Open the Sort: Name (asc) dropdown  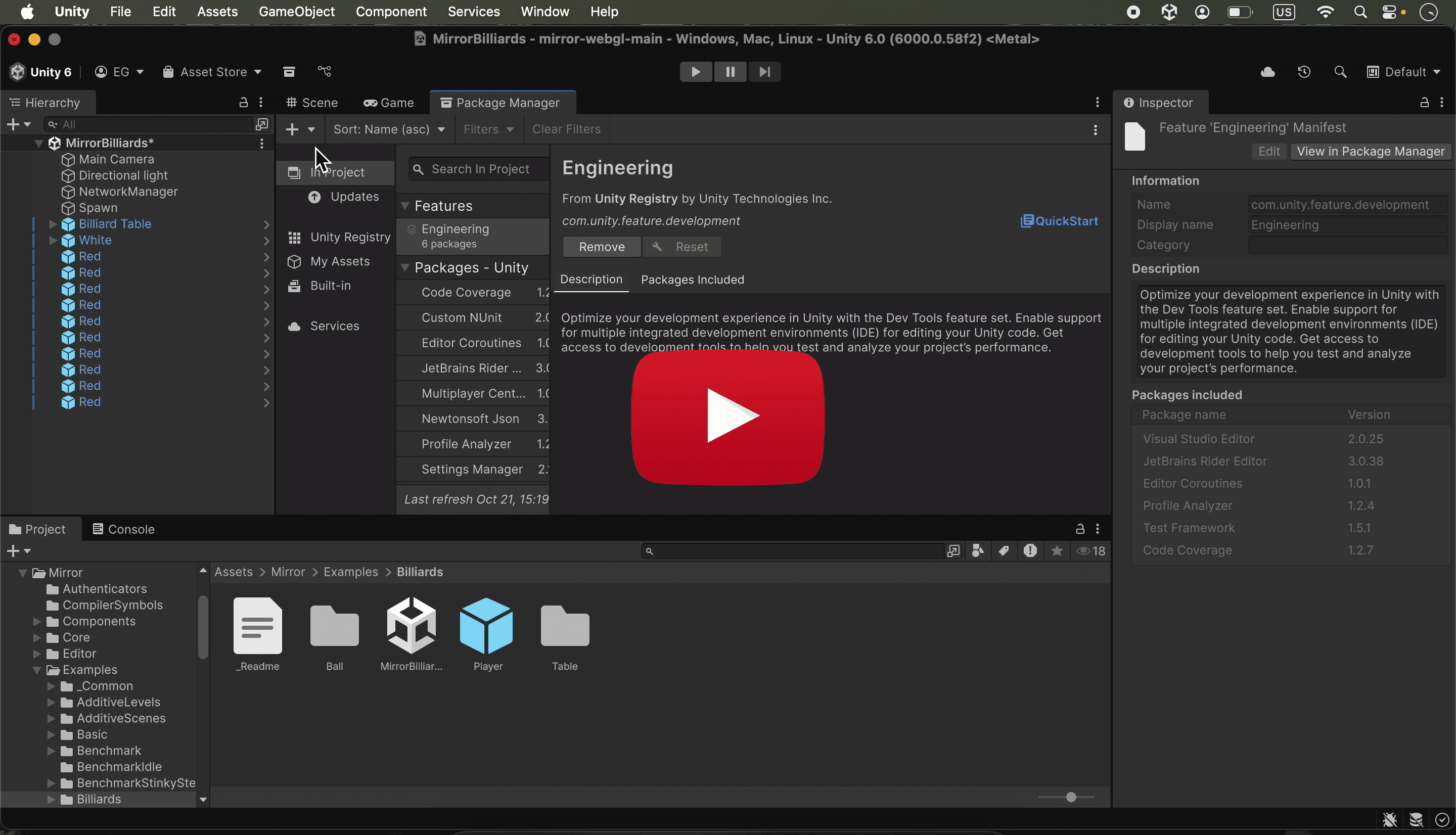pos(389,129)
